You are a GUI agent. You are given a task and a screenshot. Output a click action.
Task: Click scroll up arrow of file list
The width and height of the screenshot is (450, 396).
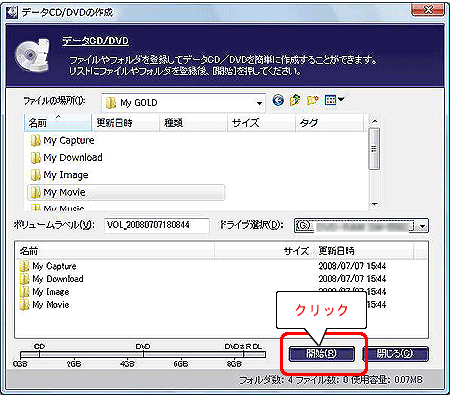(374, 121)
